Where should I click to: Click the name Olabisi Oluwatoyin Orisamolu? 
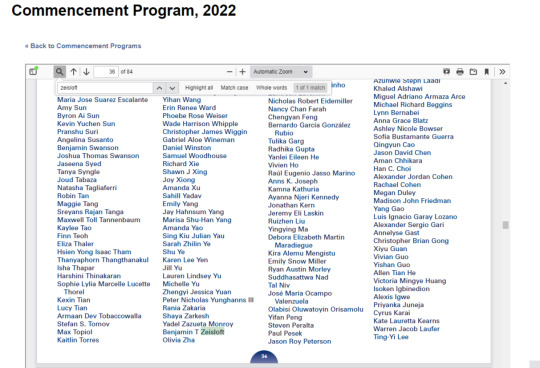(316, 309)
